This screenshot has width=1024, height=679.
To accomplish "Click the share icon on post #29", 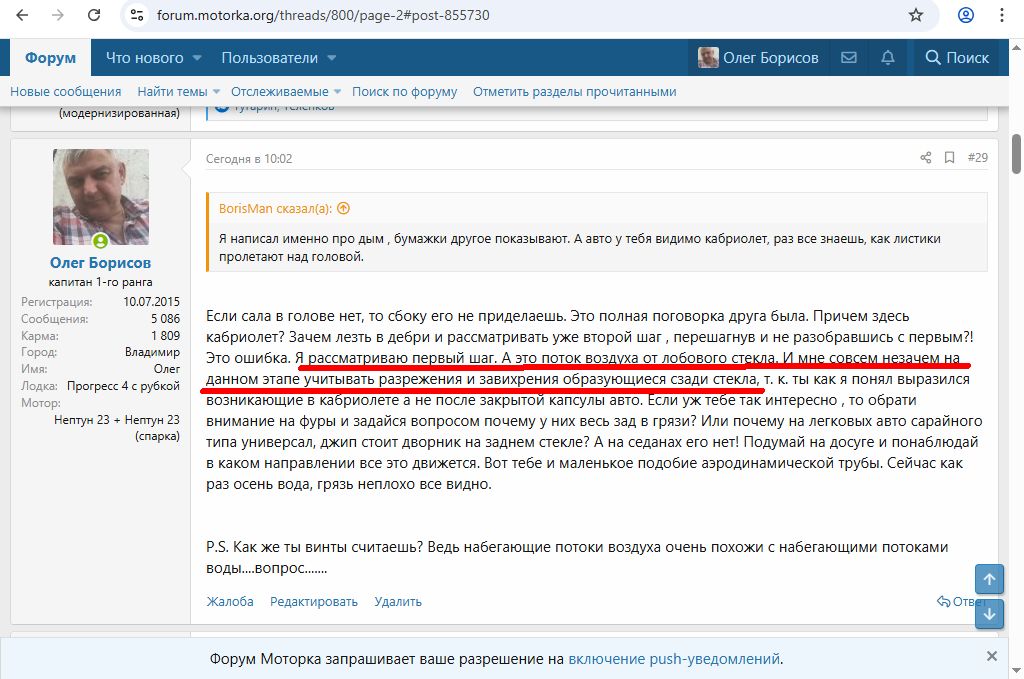I will (x=925, y=158).
